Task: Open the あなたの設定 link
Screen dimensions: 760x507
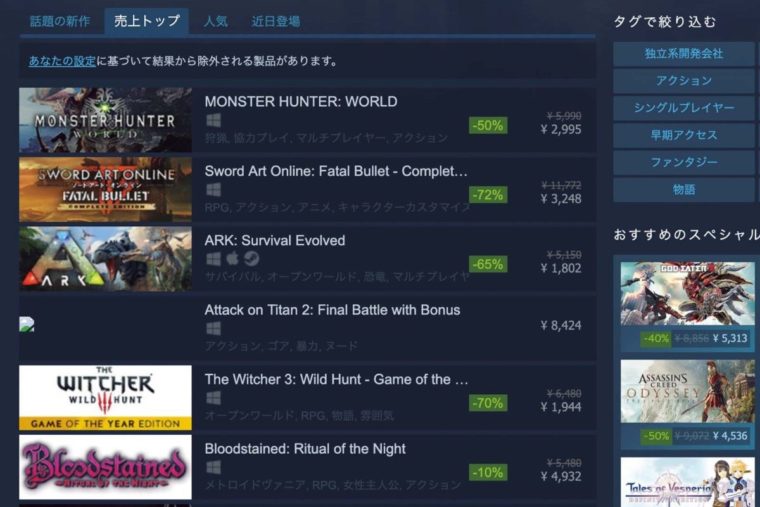Action: 62,61
